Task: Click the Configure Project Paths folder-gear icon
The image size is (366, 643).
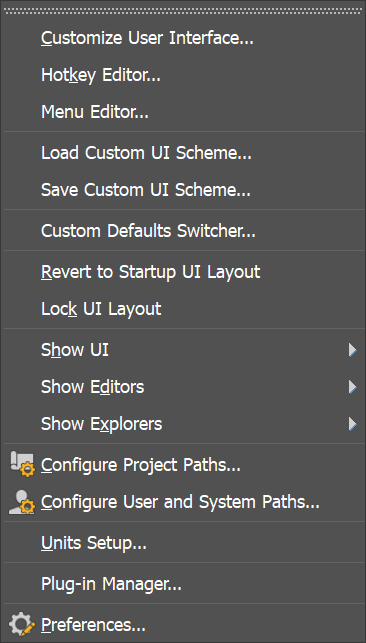Action: 22,464
